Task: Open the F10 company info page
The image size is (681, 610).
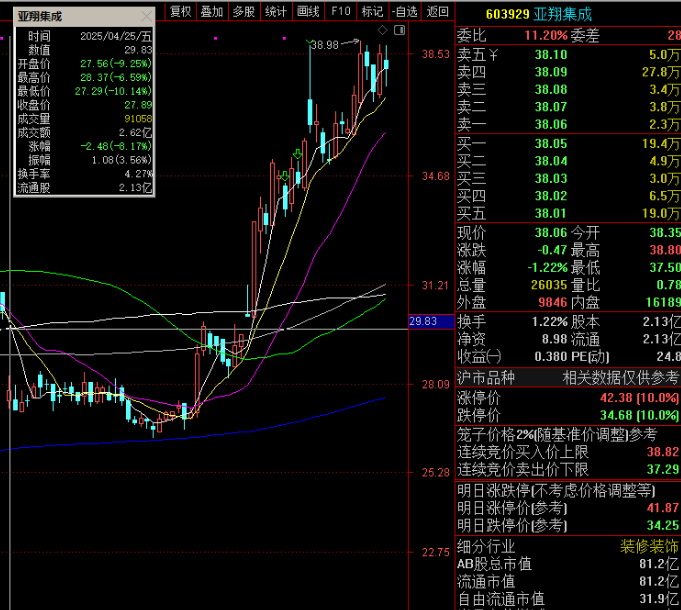Action: tap(340, 11)
